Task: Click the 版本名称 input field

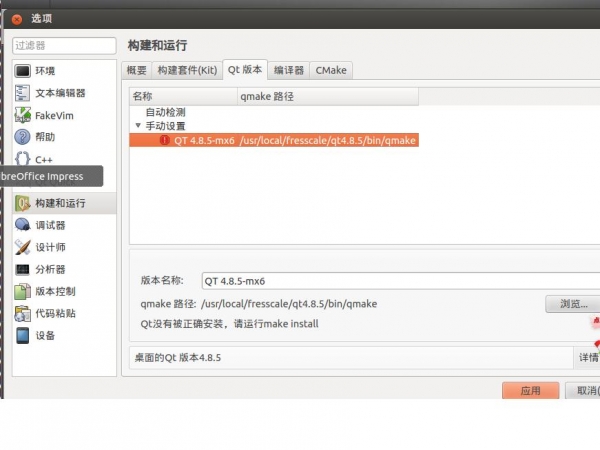Action: 390,281
